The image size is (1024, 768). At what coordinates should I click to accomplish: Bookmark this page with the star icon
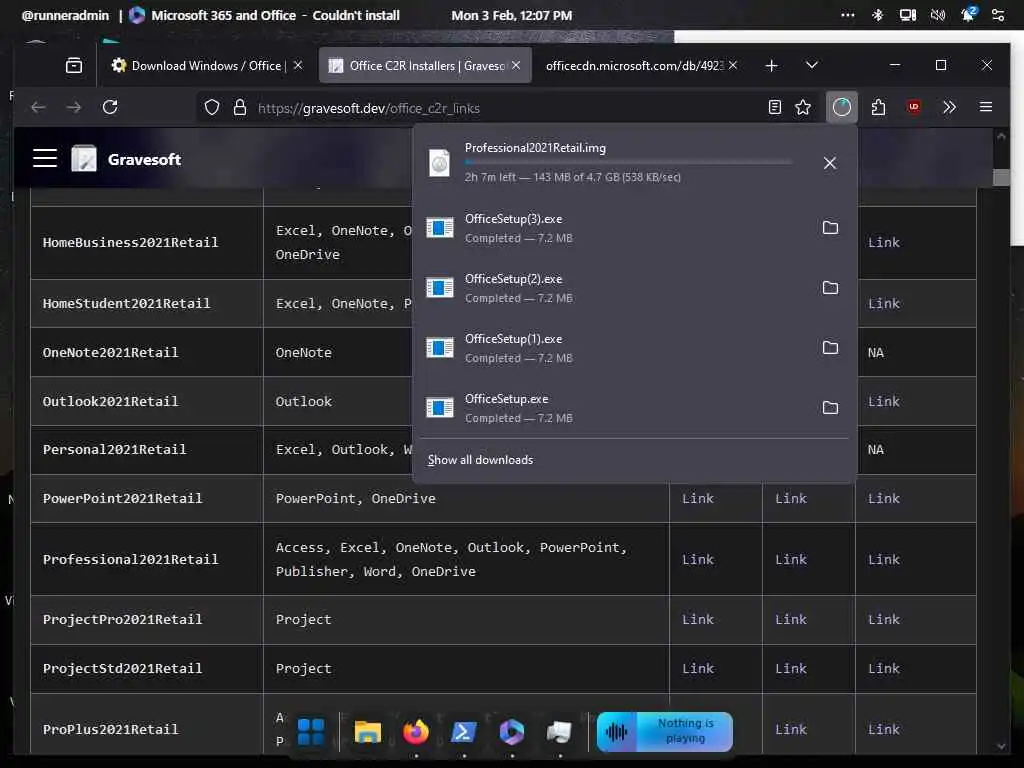(x=803, y=108)
